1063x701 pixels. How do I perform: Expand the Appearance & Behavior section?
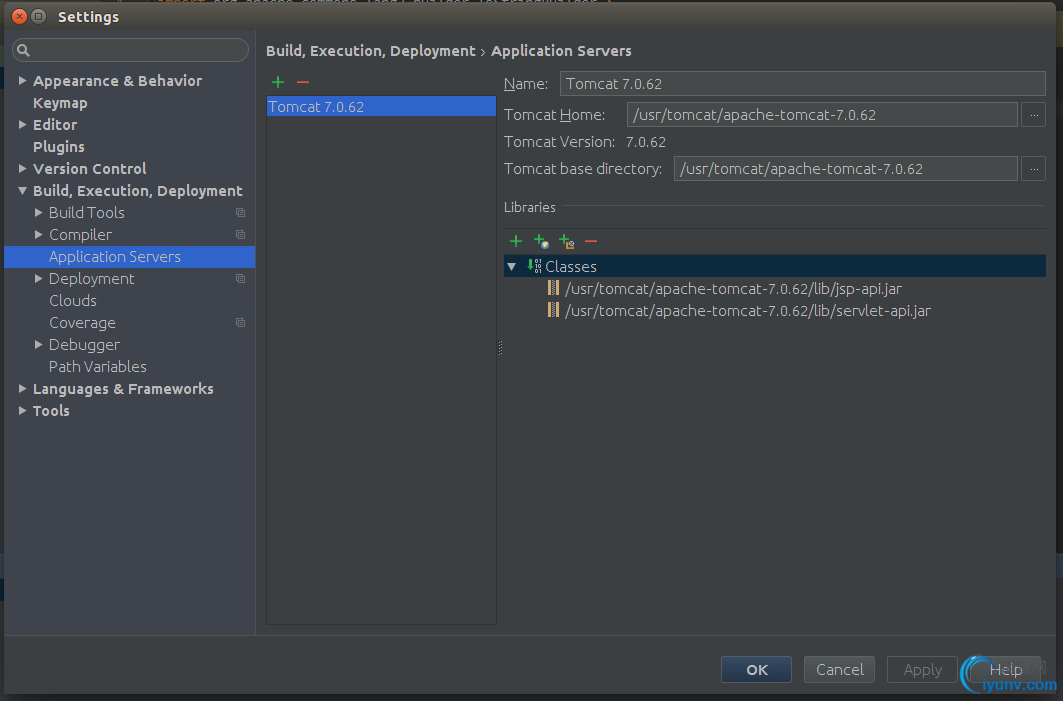click(22, 81)
